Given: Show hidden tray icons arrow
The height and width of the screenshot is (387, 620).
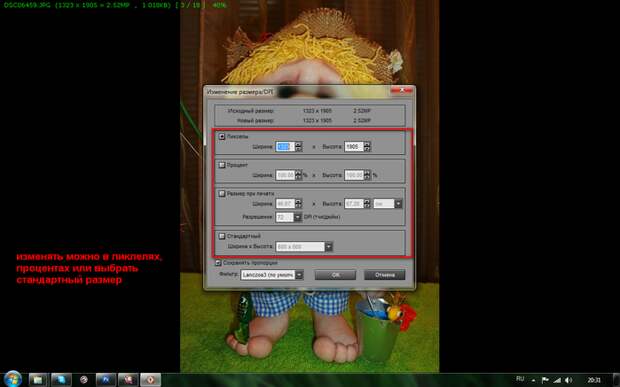Looking at the screenshot, I should (533, 380).
